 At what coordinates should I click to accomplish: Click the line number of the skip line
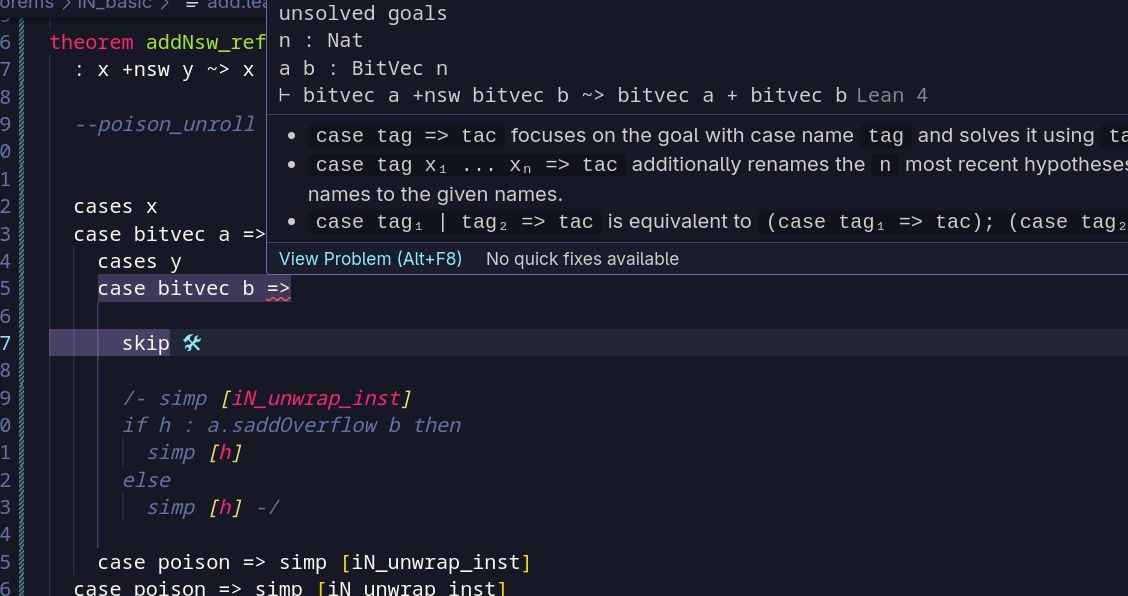coord(6,343)
